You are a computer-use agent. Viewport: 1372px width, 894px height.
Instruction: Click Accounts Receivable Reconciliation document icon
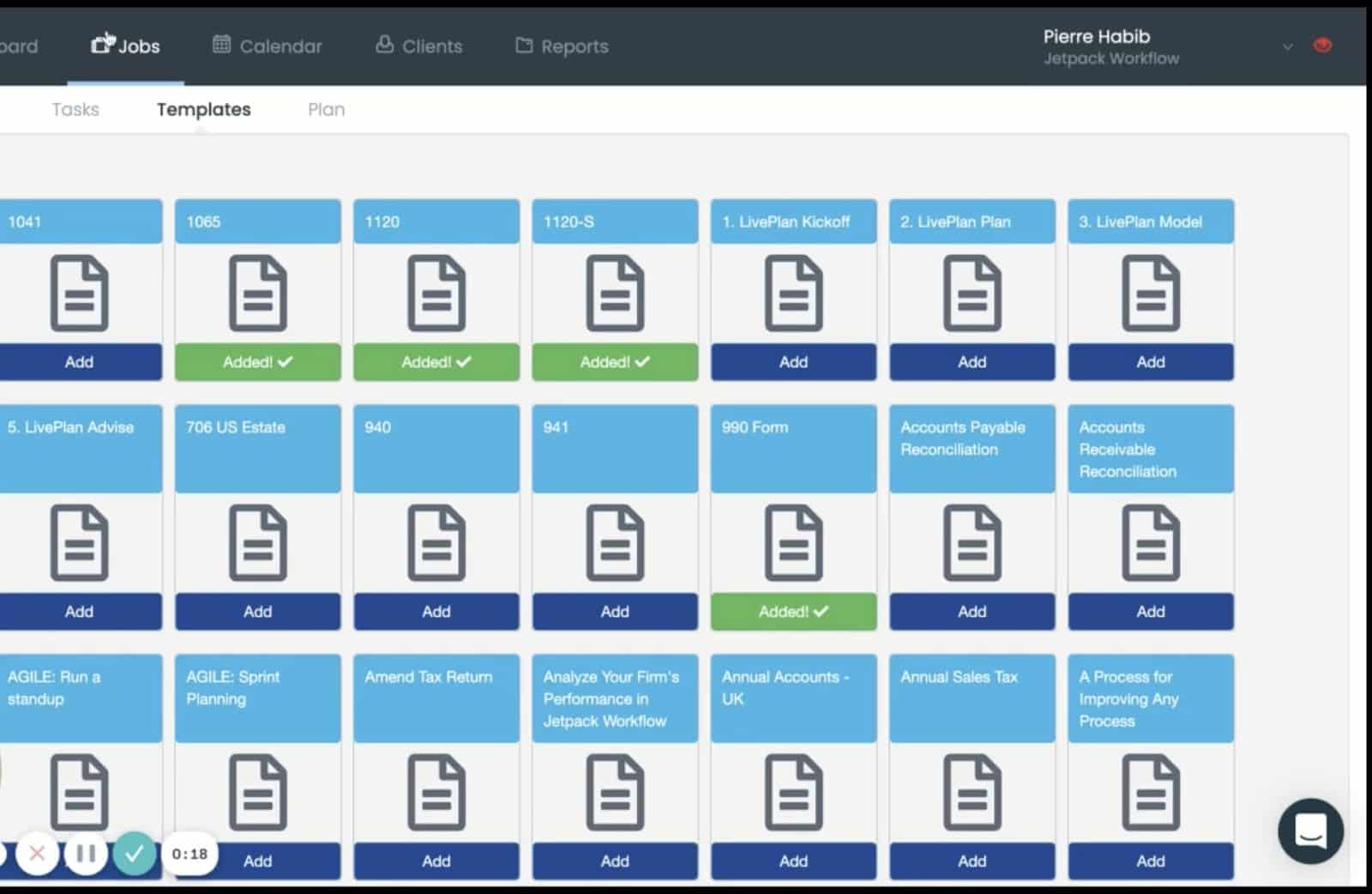coord(1151,543)
